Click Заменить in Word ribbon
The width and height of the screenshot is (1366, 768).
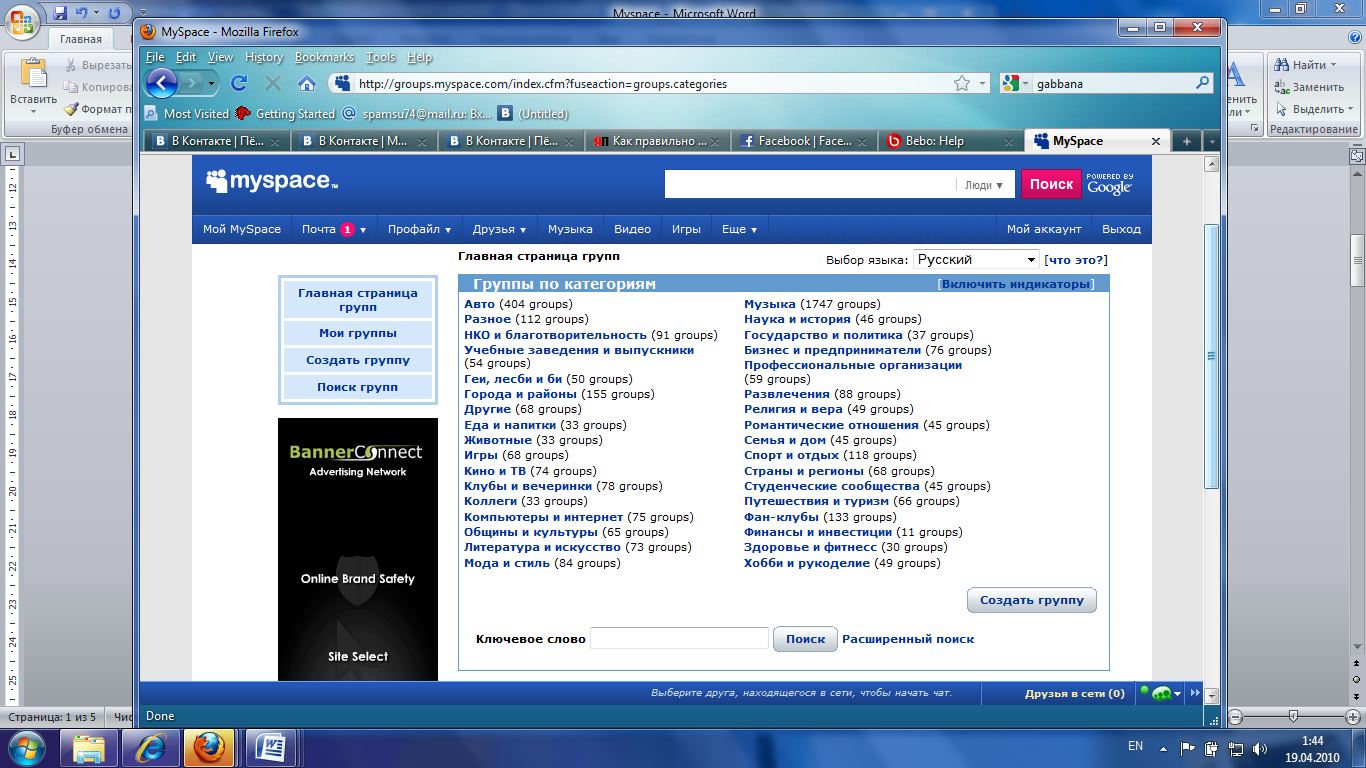tap(1308, 87)
